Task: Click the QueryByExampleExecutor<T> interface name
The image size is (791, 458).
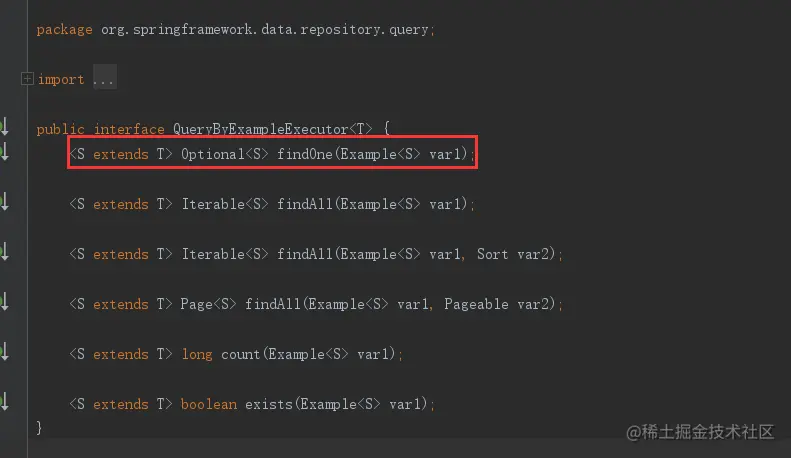Action: (273, 129)
